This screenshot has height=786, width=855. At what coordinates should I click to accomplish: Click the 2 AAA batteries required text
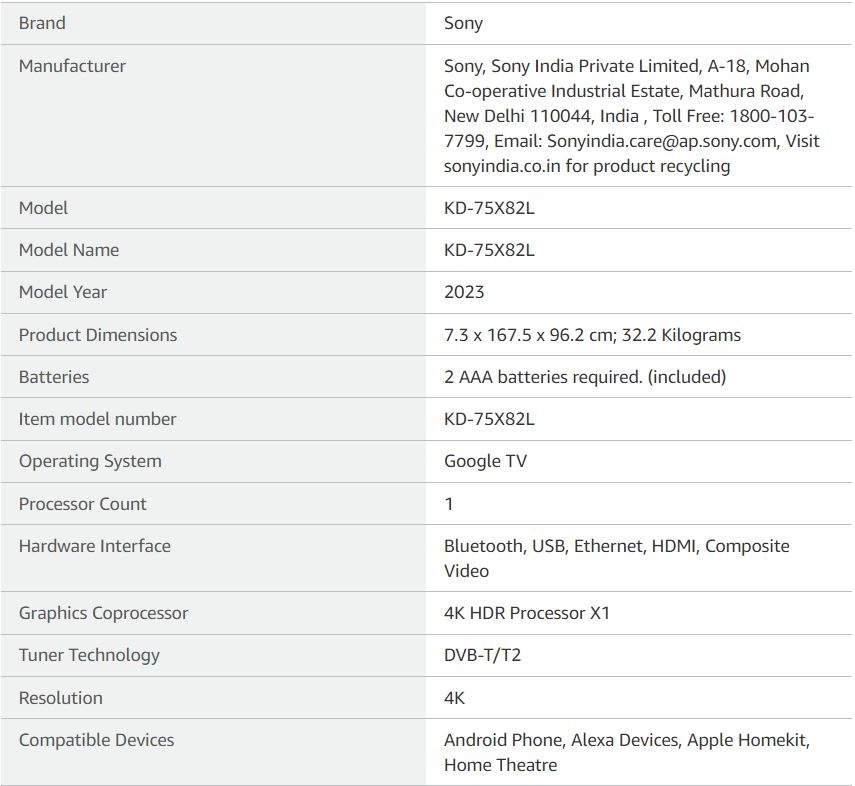(585, 377)
